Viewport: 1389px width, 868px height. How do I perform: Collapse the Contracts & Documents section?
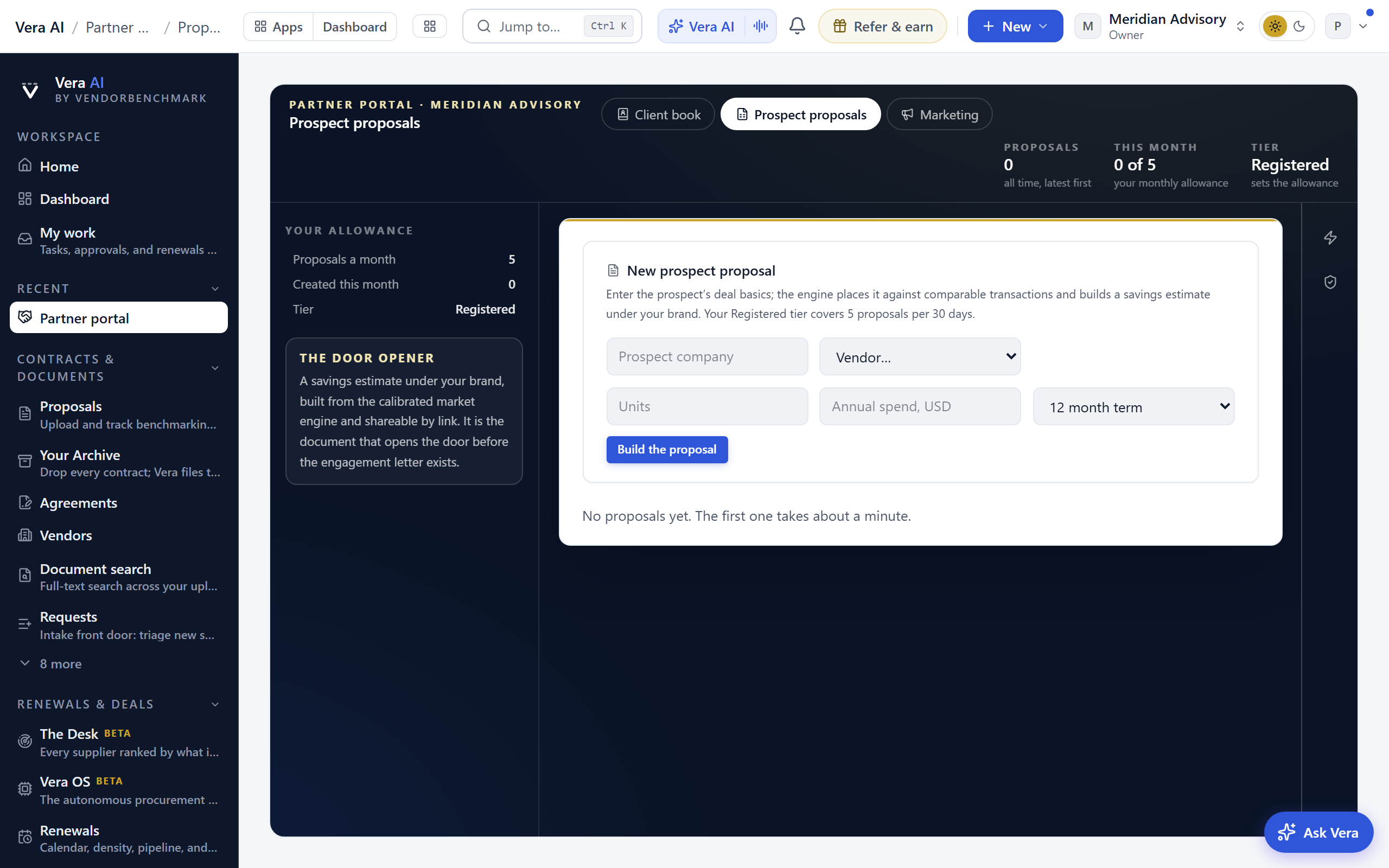[x=215, y=368]
